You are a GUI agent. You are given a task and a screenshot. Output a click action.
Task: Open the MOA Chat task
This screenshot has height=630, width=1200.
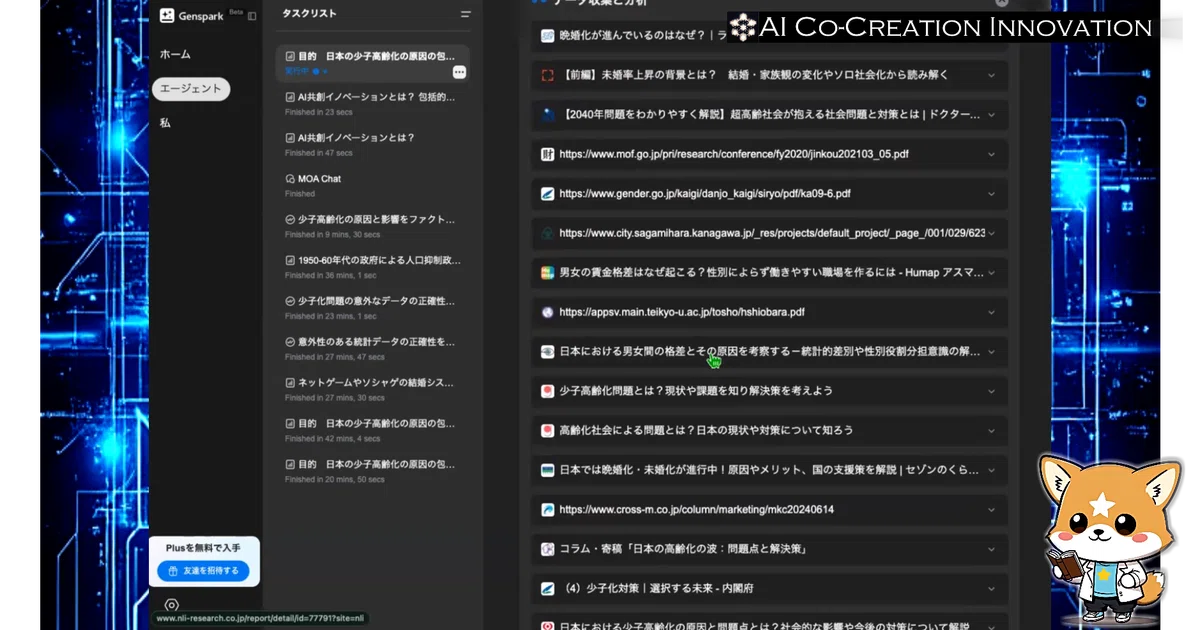pos(320,179)
